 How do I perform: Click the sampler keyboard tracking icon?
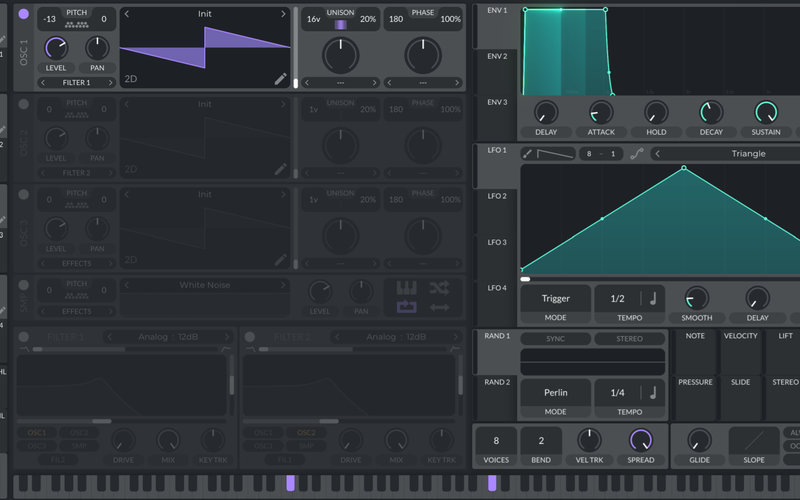click(x=406, y=288)
